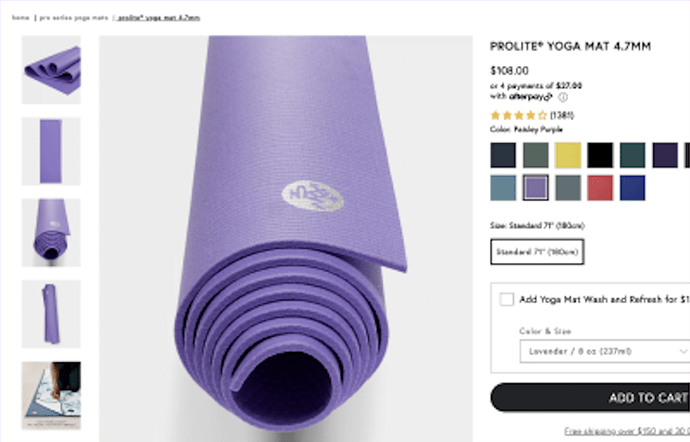View the flat full-length mat thumbnail
The height and width of the screenshot is (442, 690).
click(x=51, y=151)
